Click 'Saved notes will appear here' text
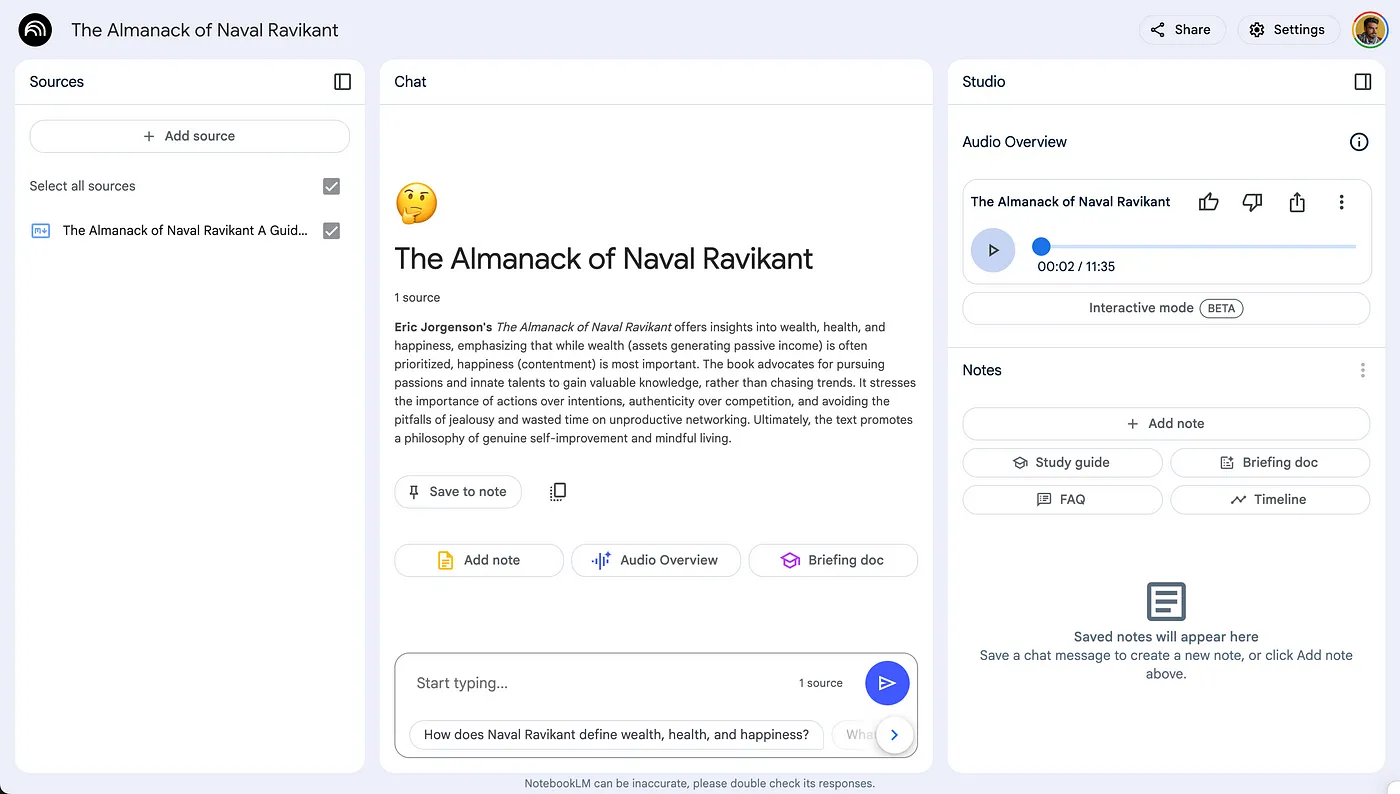This screenshot has height=794, width=1400. pos(1166,637)
